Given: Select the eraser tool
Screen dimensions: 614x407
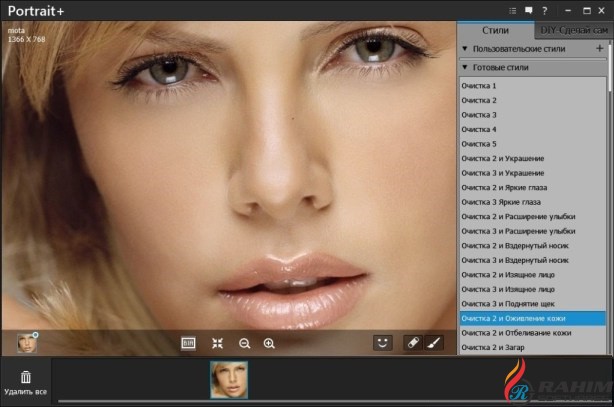Looking at the screenshot, I should [412, 342].
